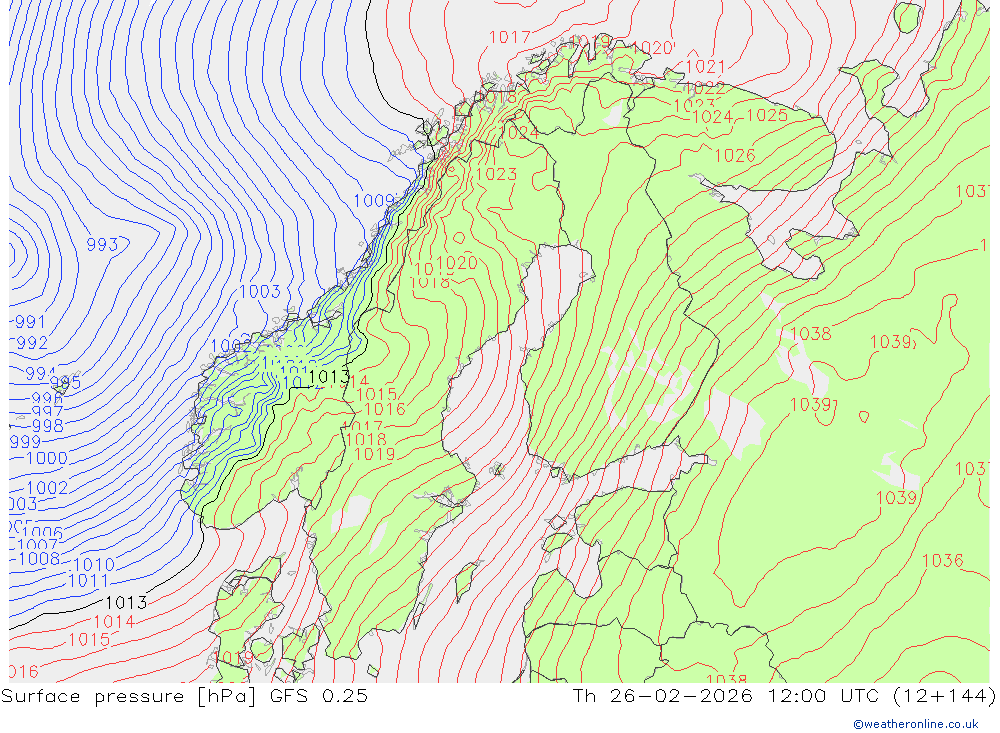Click the blue 1003 isobar label
Image resolution: width=1000 pixels, height=733 pixels.
coord(260,292)
